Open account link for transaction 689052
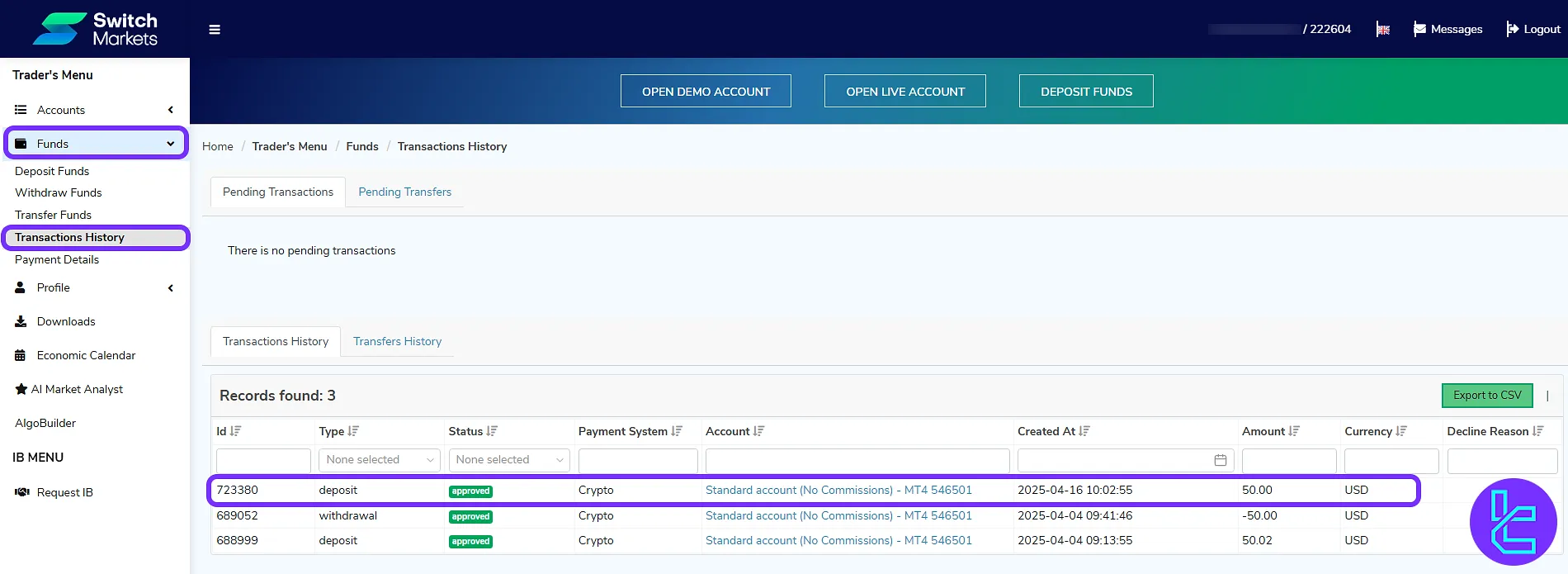 point(838,515)
